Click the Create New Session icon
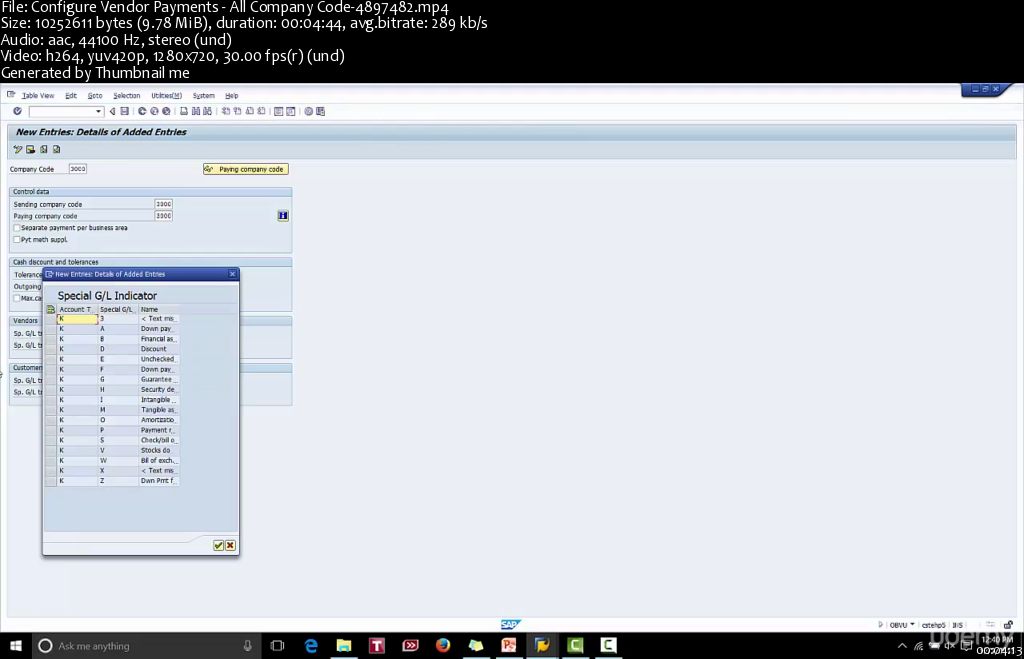 pyautogui.click(x=279, y=111)
